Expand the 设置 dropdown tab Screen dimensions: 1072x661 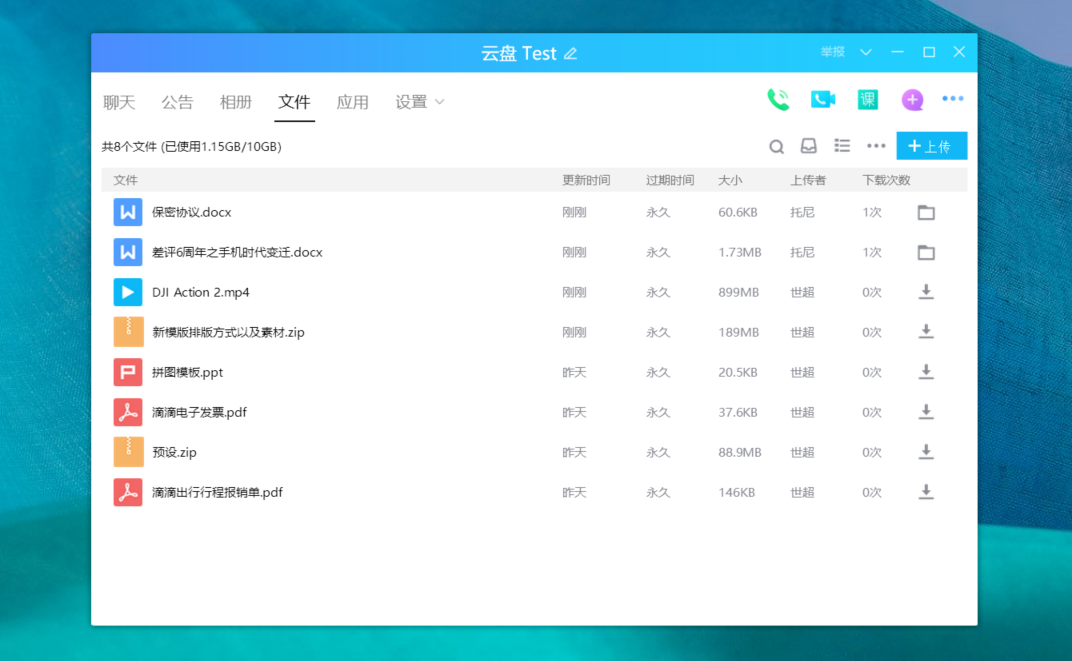(420, 102)
